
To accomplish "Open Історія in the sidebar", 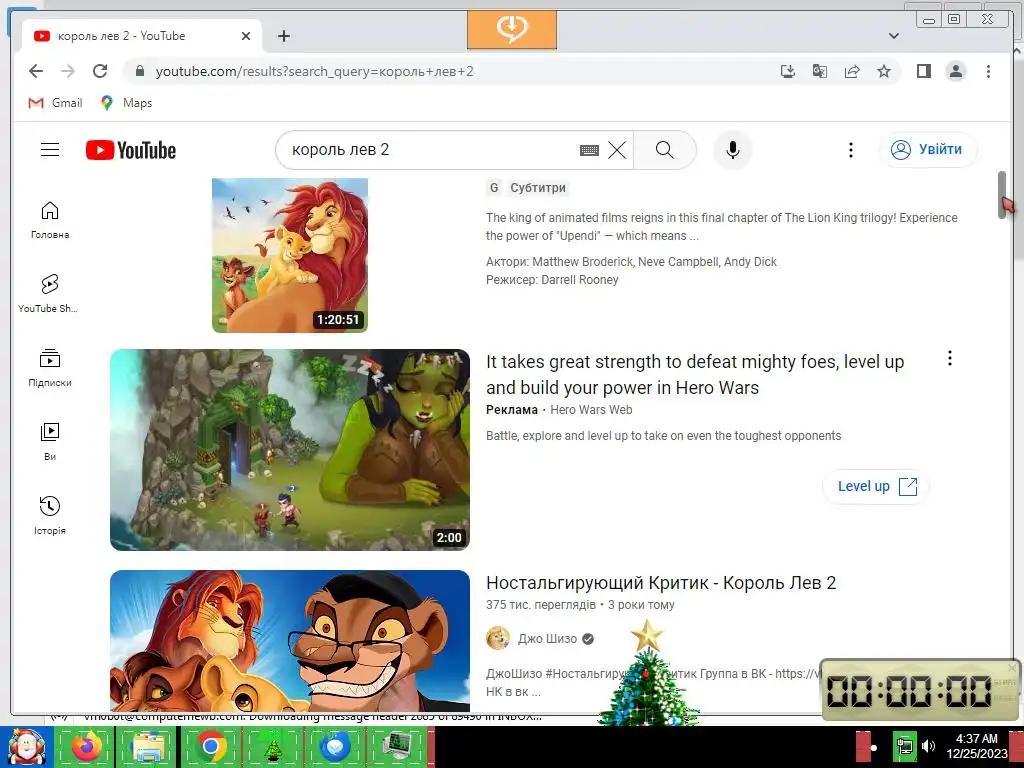I will (50, 516).
